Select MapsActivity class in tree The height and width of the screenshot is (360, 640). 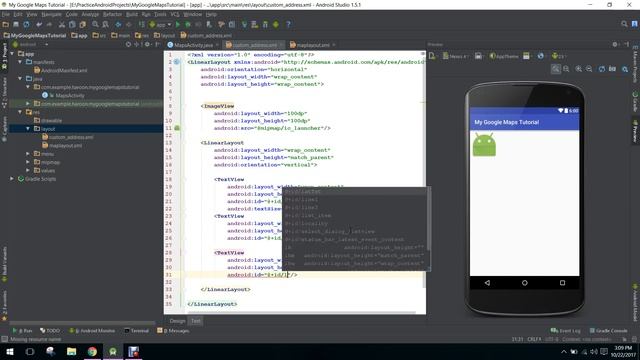(x=70, y=96)
